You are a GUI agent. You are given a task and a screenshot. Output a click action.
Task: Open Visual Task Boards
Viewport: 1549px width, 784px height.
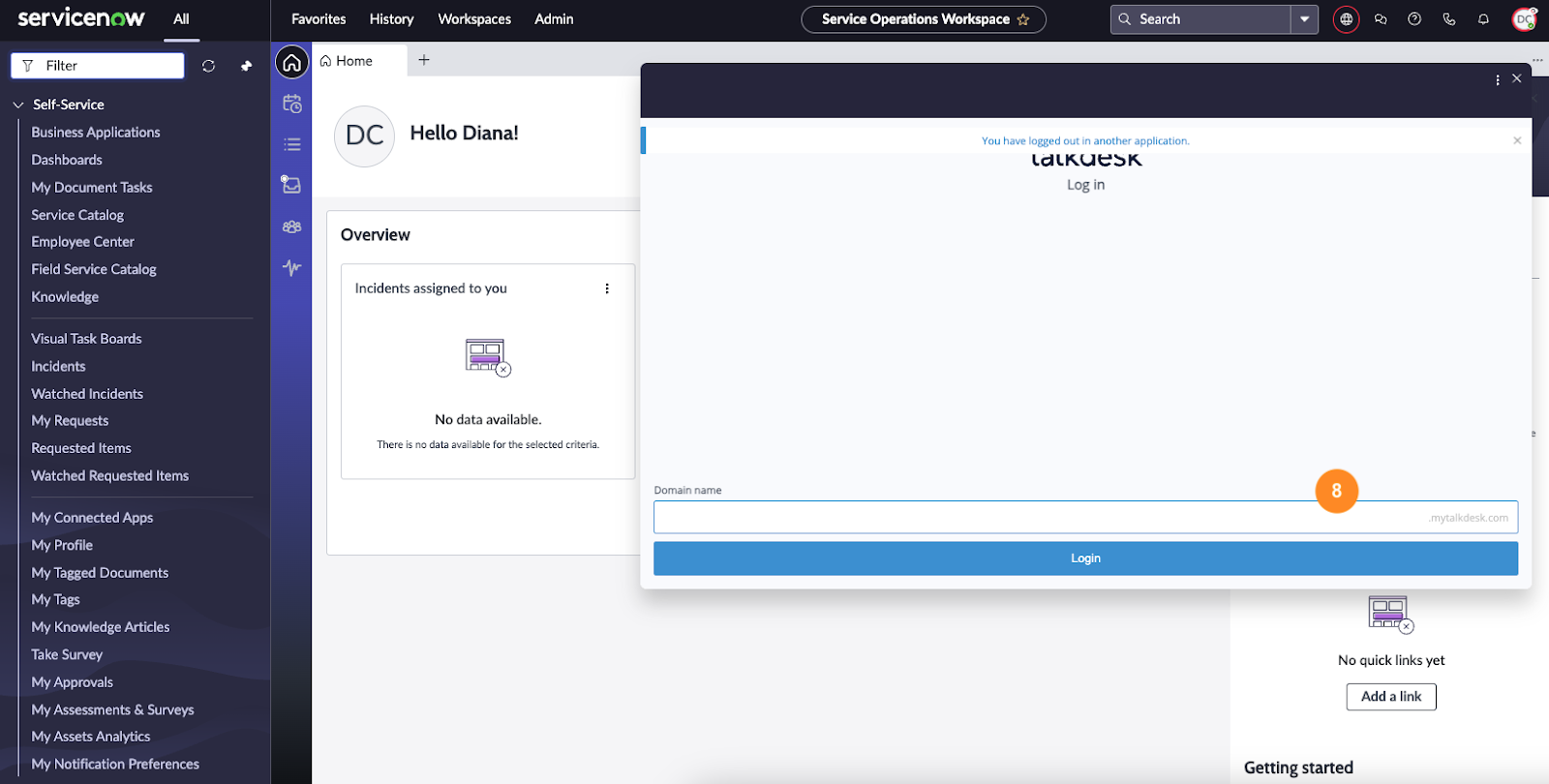click(x=86, y=339)
